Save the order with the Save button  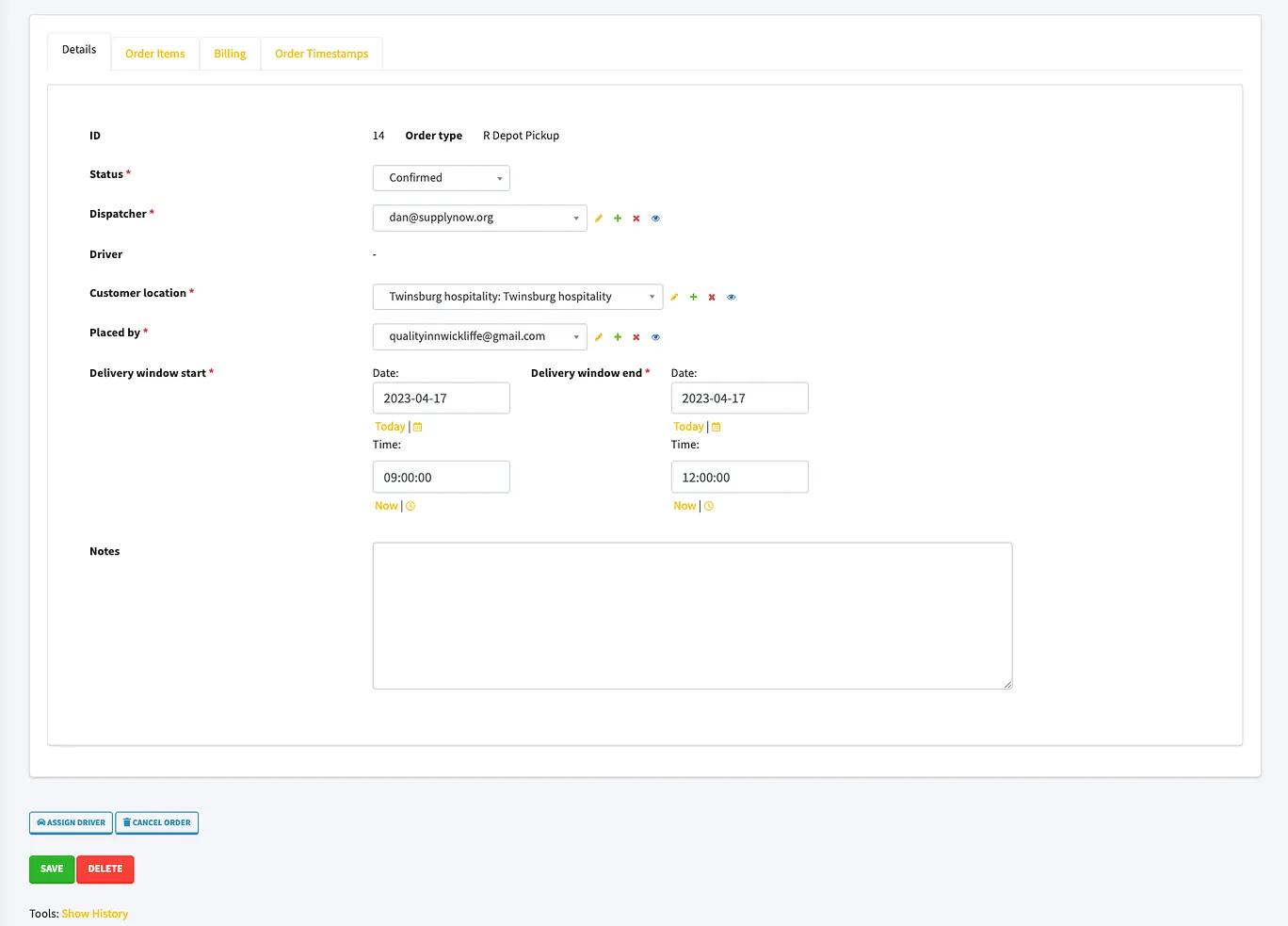[x=52, y=869]
